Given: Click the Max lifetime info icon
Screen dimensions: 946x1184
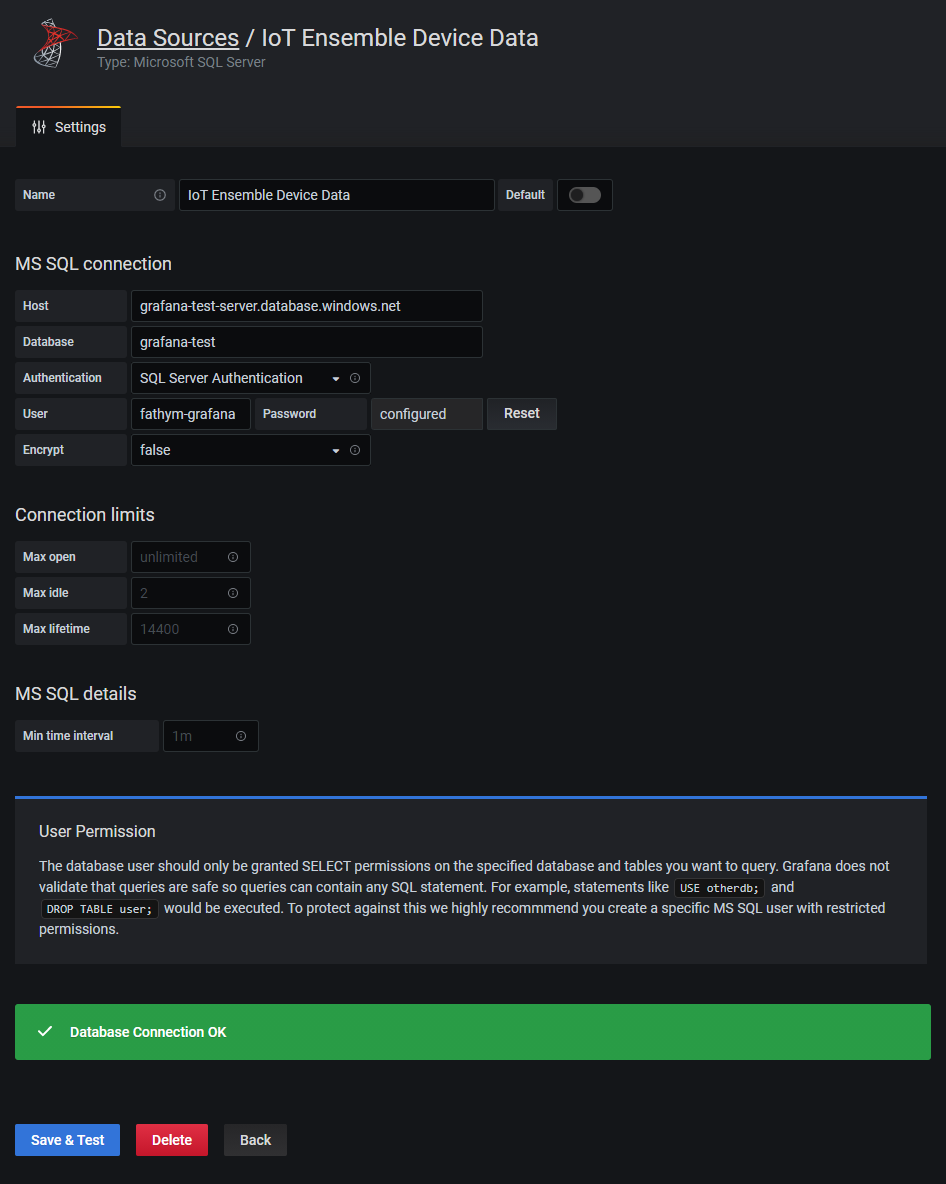Looking at the screenshot, I should [x=233, y=629].
